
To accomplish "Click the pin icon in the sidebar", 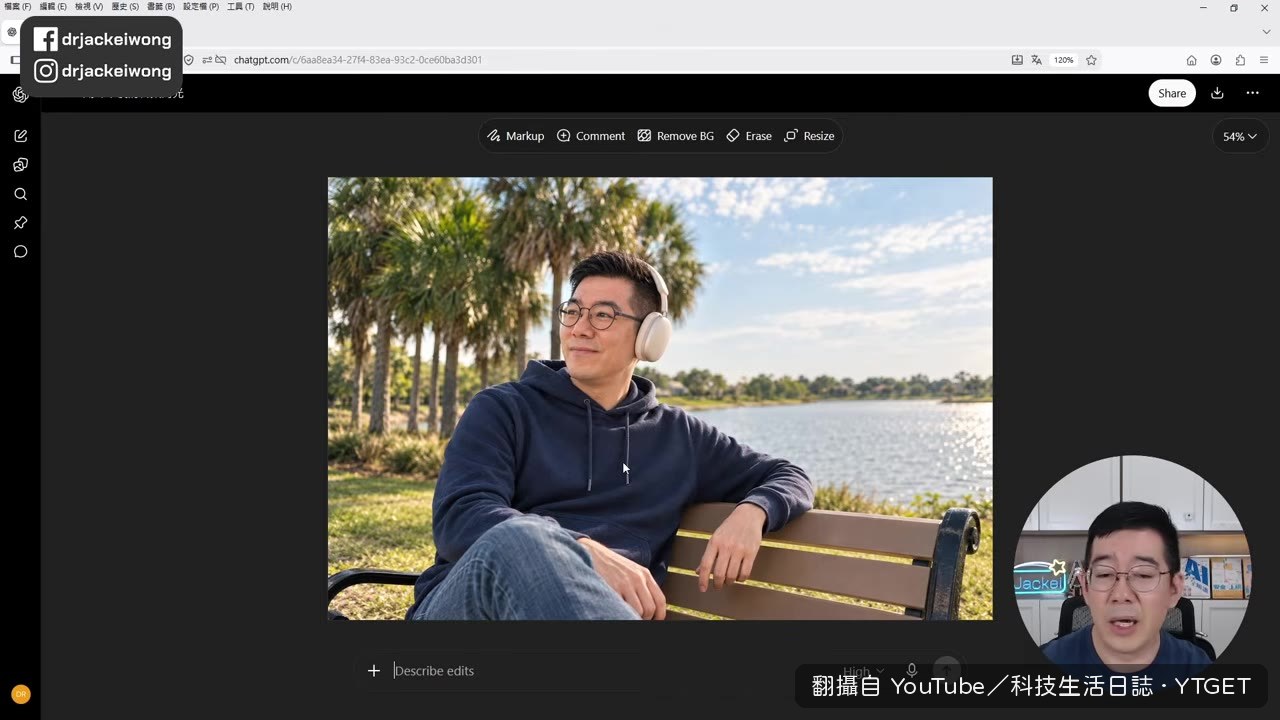I will [20, 223].
